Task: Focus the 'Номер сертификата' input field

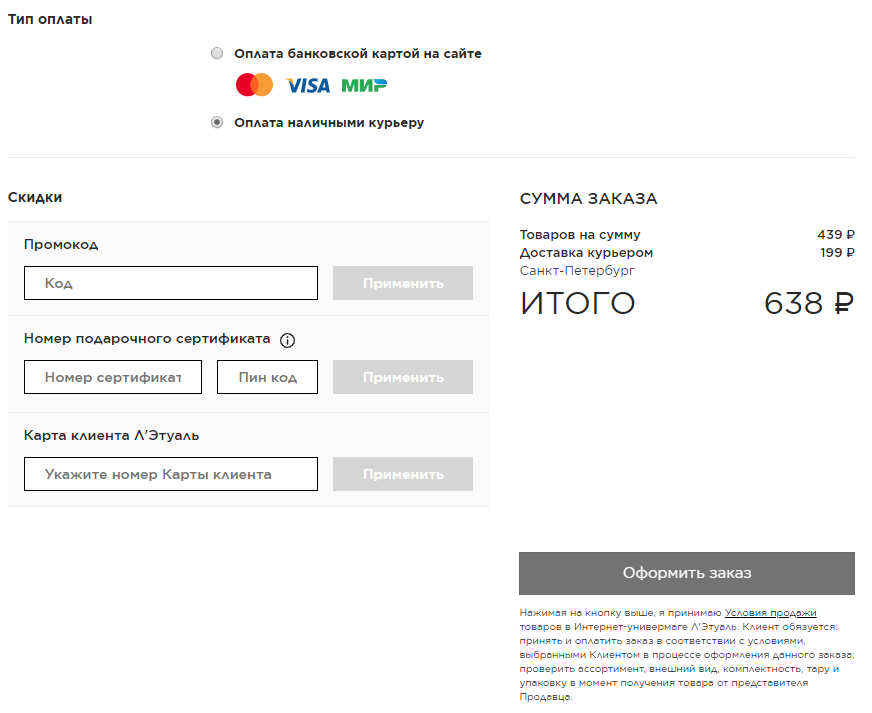Action: pyautogui.click(x=113, y=377)
